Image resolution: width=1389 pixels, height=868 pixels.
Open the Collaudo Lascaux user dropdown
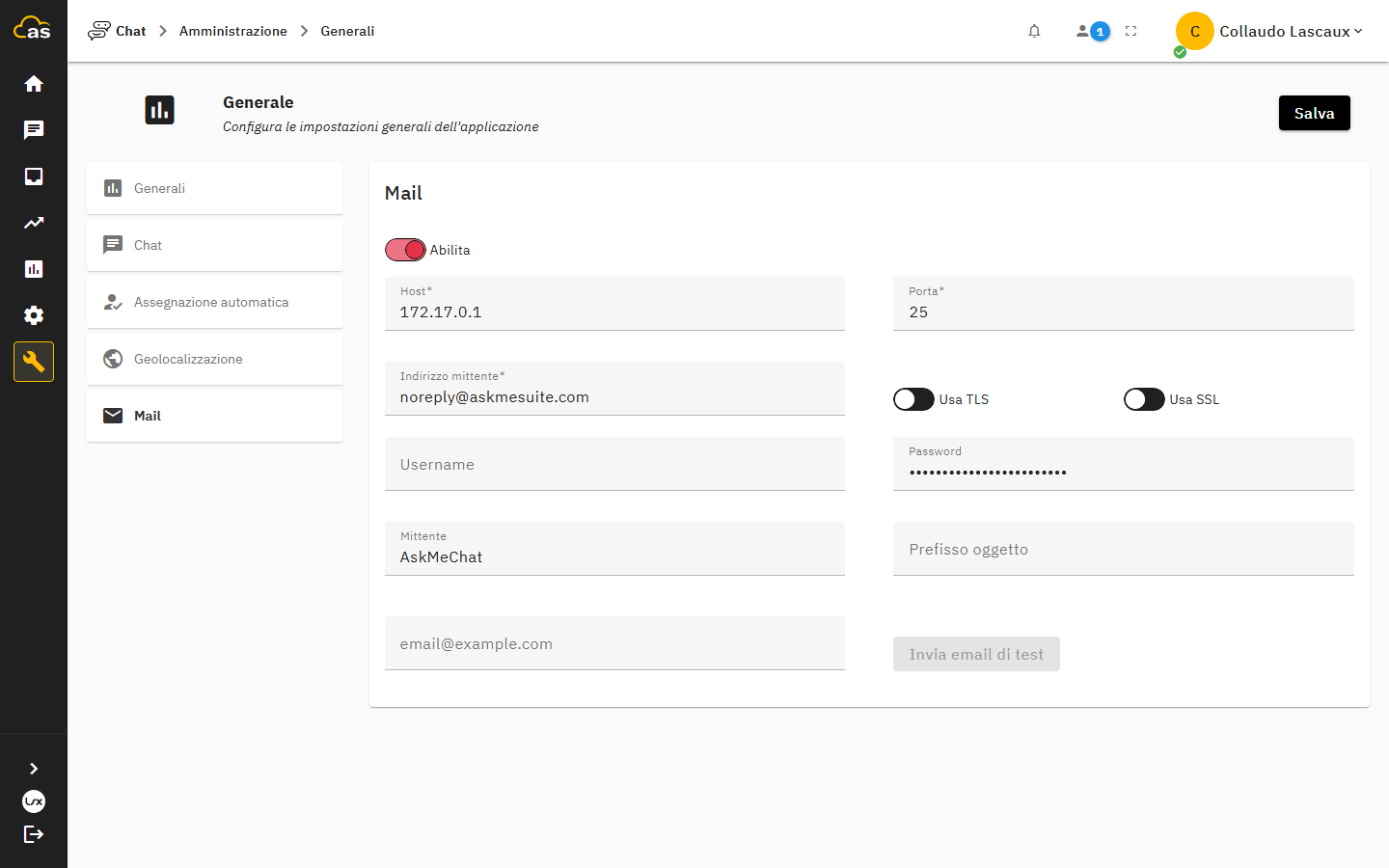tap(1291, 31)
